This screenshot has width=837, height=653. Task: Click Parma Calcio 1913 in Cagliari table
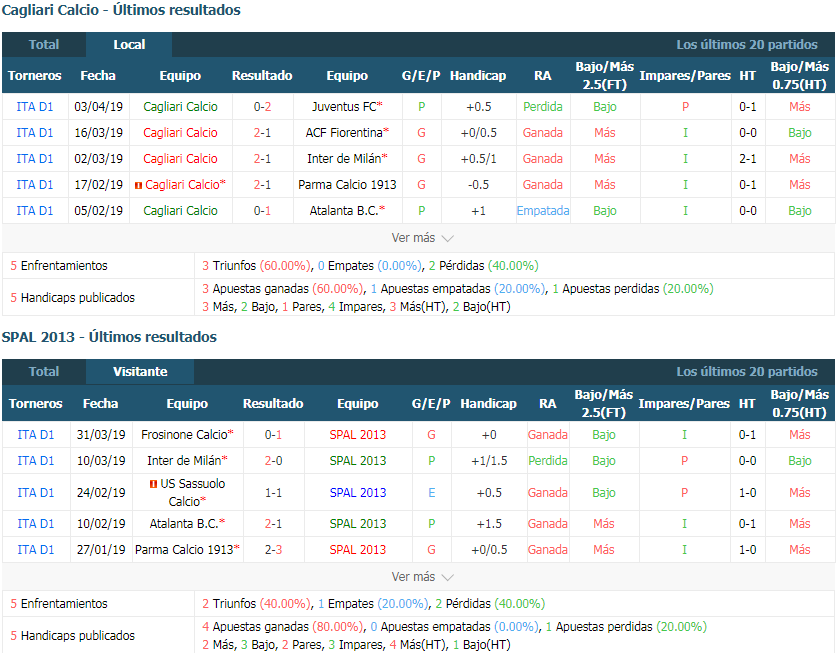(x=347, y=185)
